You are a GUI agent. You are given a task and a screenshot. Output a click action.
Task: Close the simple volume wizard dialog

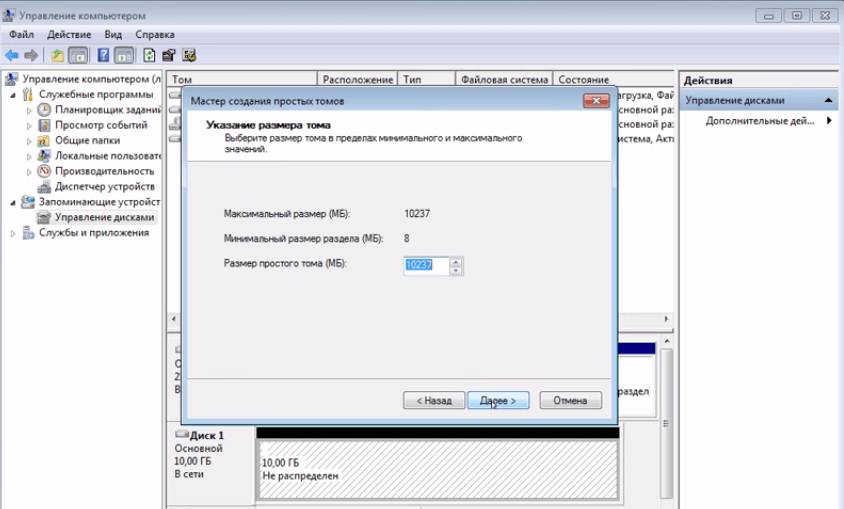pos(596,101)
